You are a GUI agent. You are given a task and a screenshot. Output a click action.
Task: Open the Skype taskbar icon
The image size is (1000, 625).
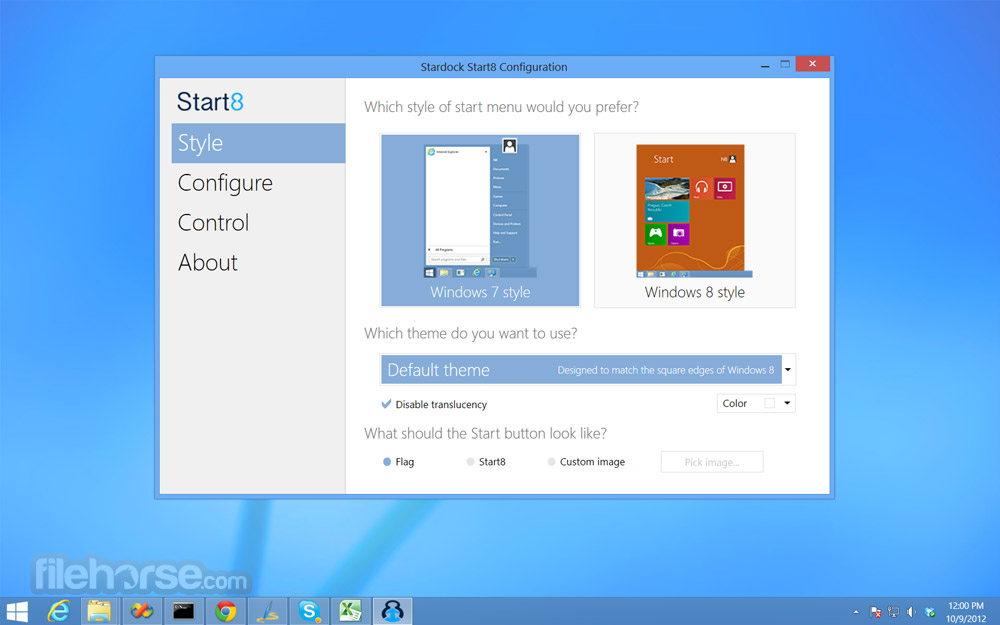[x=309, y=611]
